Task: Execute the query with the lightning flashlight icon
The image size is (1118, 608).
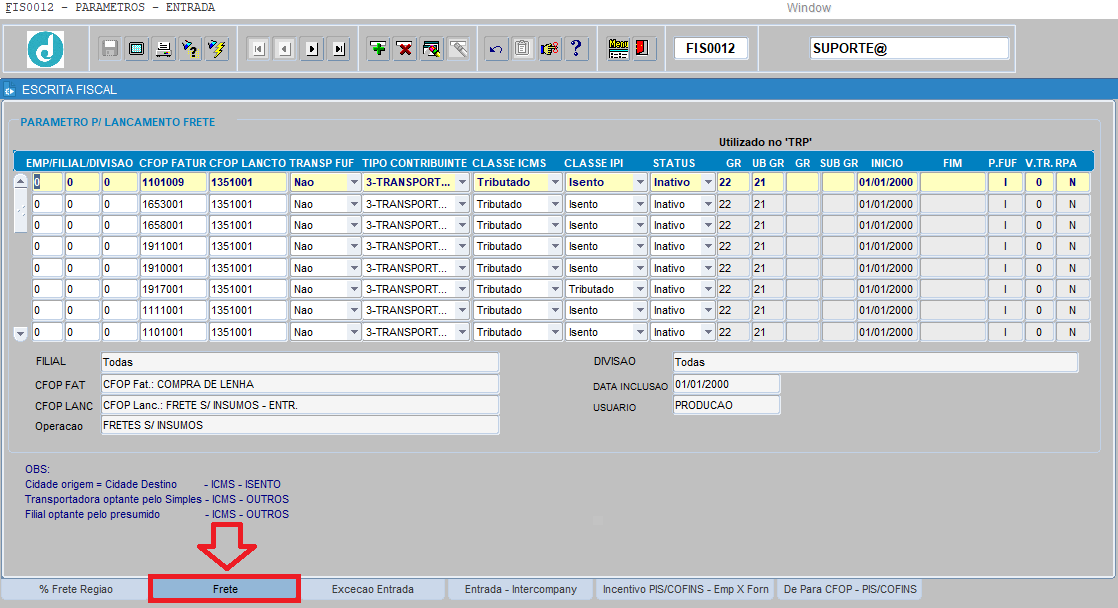Action: pyautogui.click(x=217, y=48)
